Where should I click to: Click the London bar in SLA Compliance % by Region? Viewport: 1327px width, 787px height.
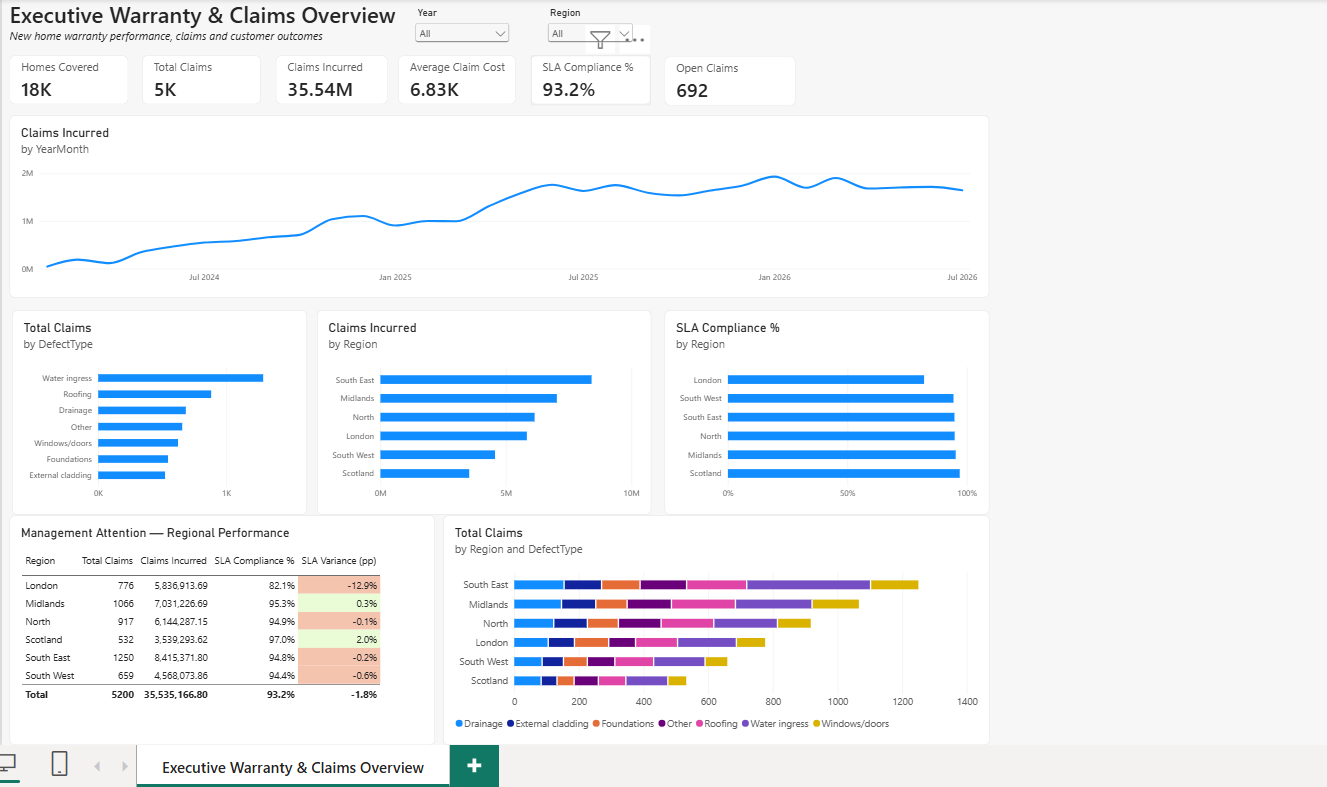pyautogui.click(x=826, y=380)
